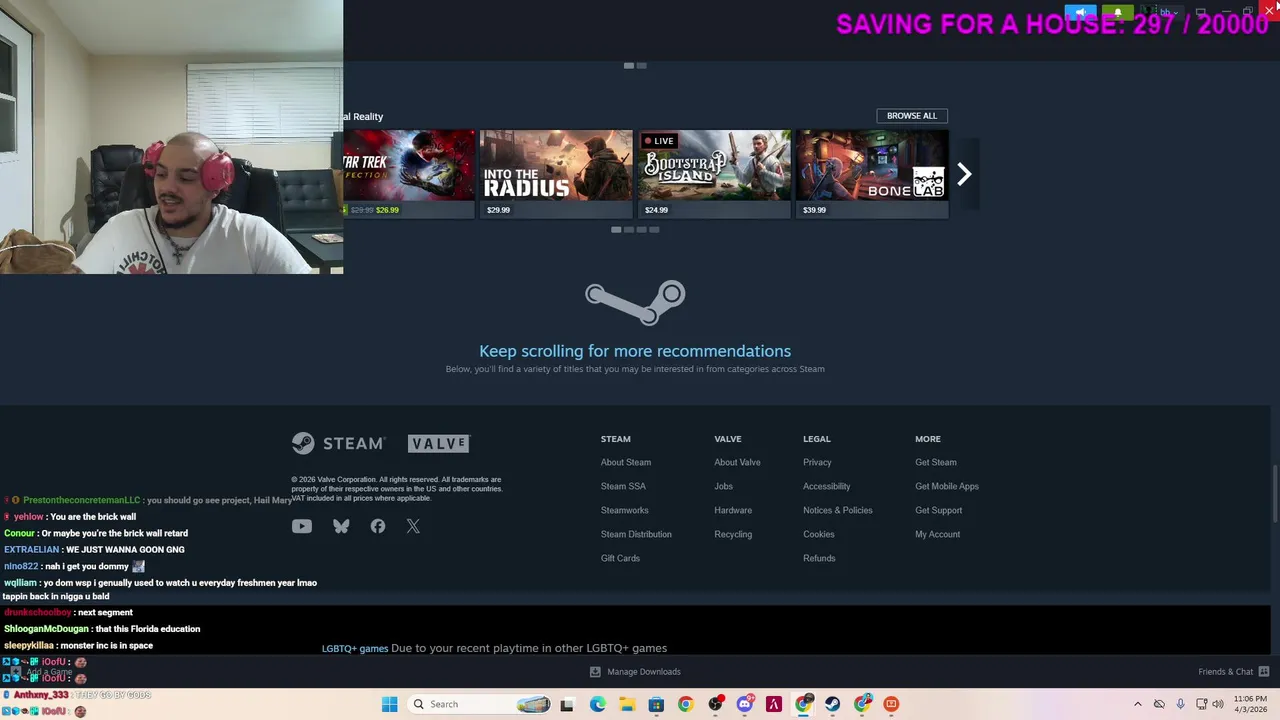Open the BONELAB game tile
The height and width of the screenshot is (720, 1280).
click(872, 174)
